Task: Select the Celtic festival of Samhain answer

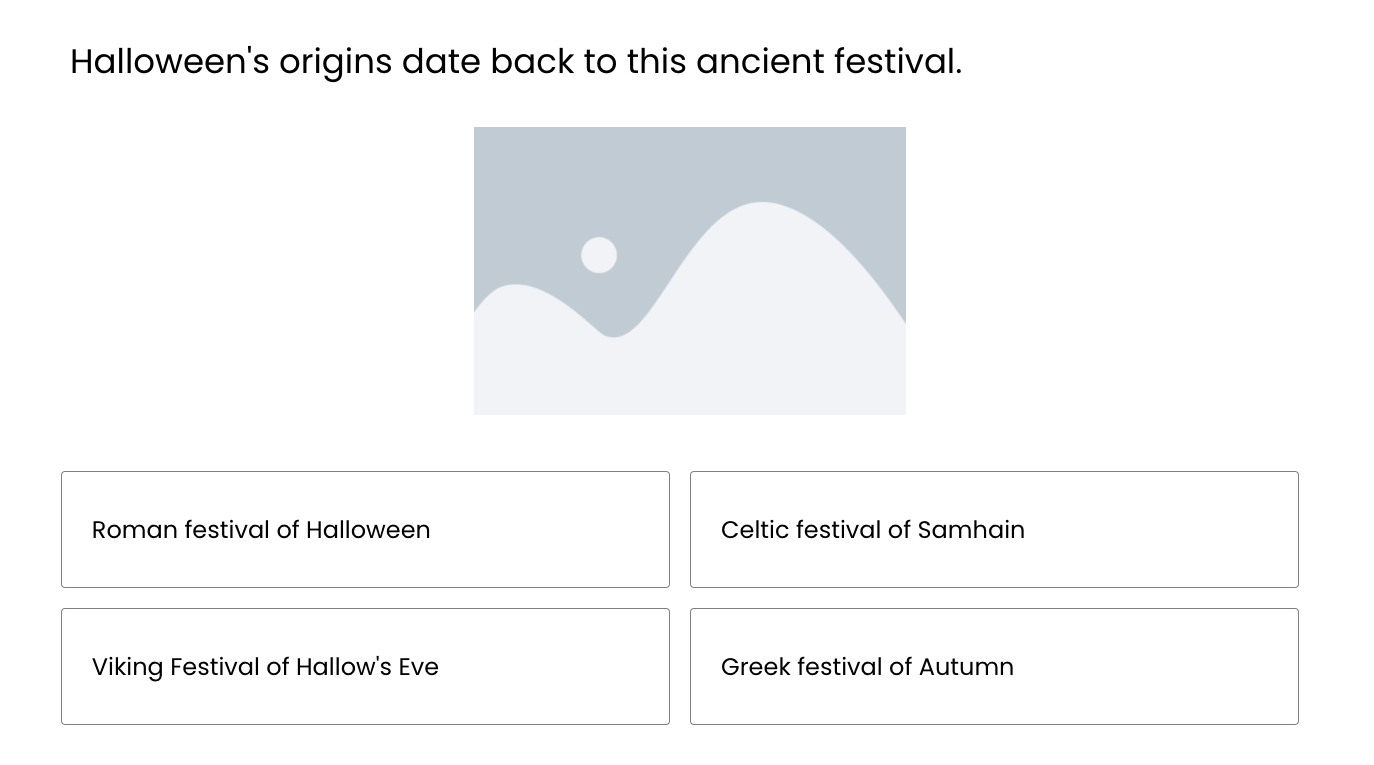Action: (x=994, y=529)
